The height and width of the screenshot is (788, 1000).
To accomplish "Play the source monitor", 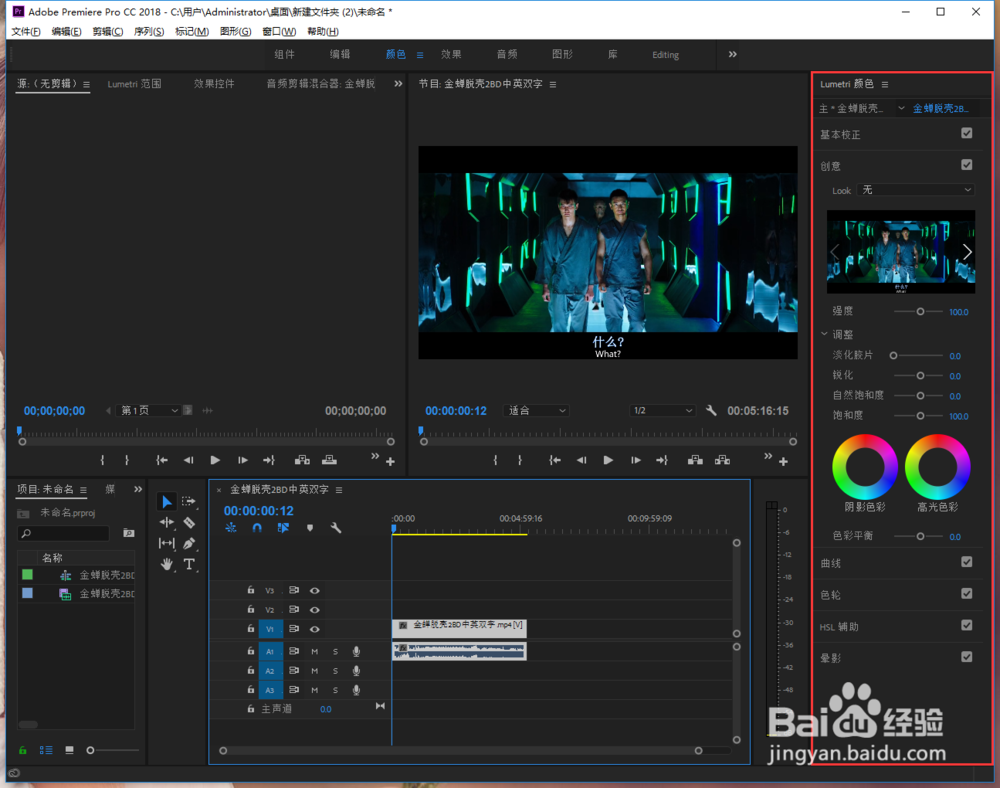I will pos(215,460).
